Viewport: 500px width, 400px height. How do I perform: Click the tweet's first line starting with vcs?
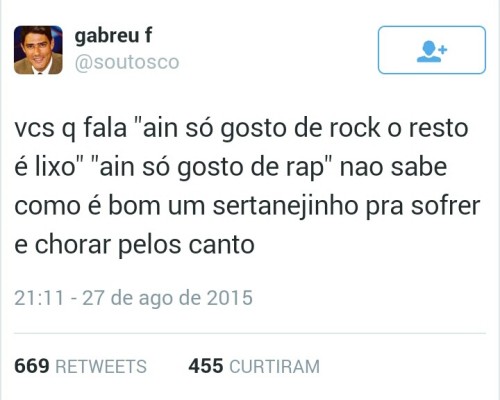(241, 128)
